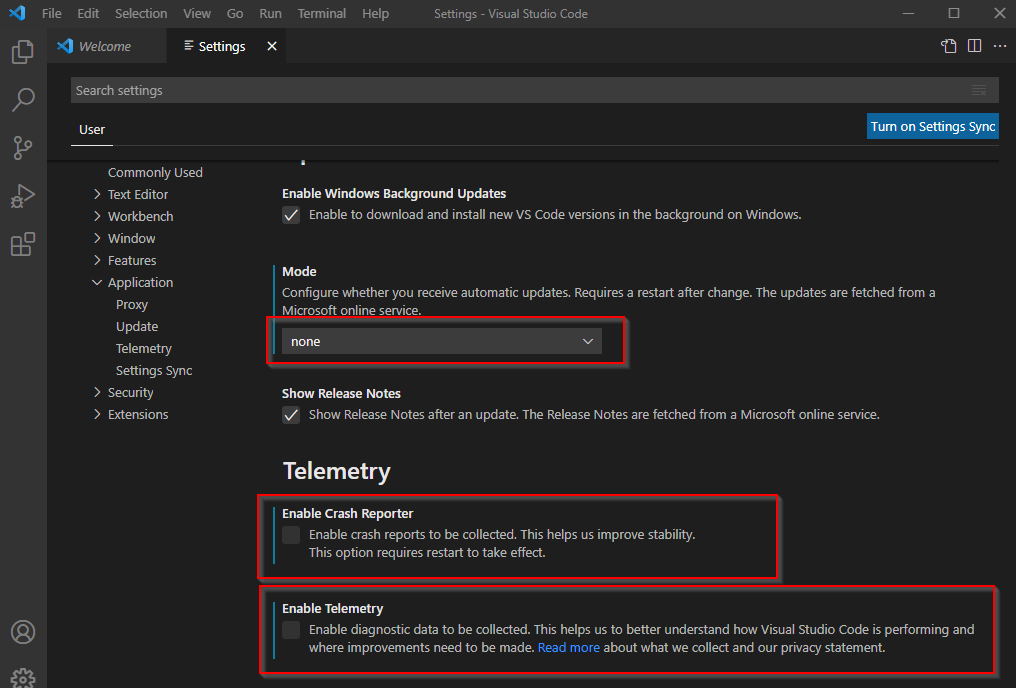The image size is (1016, 688).
Task: Select the User settings scope tab
Action: point(92,130)
